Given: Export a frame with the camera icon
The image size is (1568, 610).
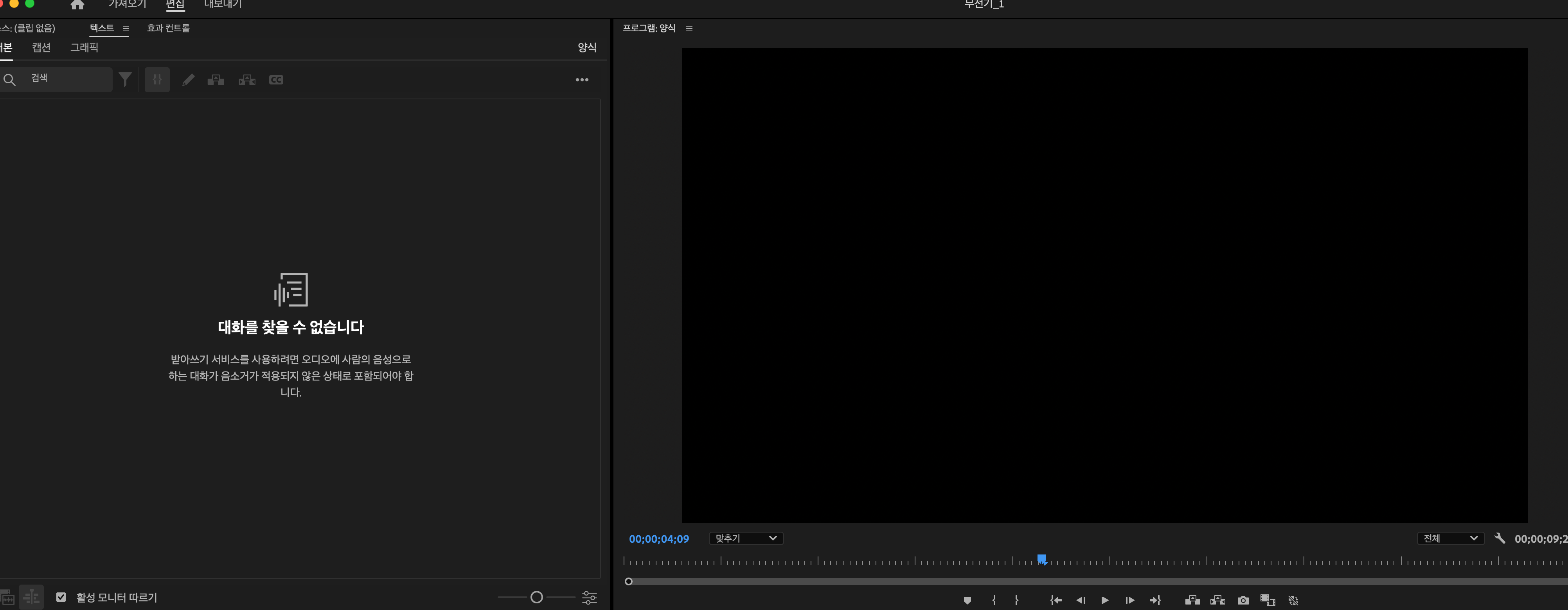Looking at the screenshot, I should click(x=1243, y=600).
